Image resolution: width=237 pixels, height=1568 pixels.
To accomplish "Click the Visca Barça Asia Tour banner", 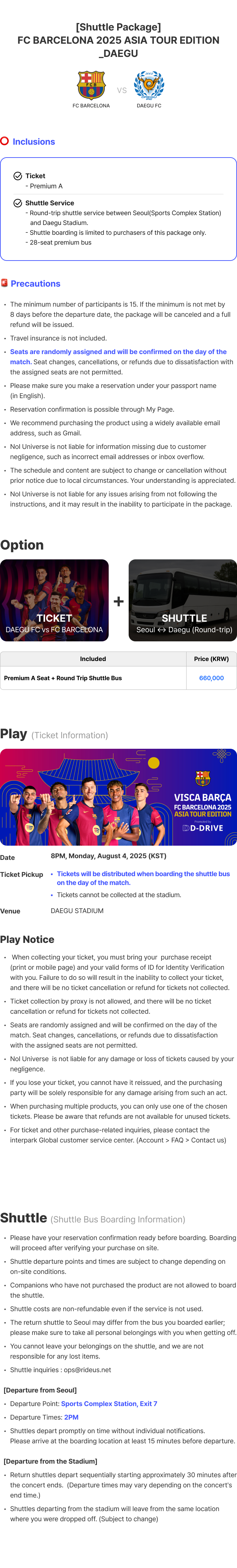I will point(118,797).
